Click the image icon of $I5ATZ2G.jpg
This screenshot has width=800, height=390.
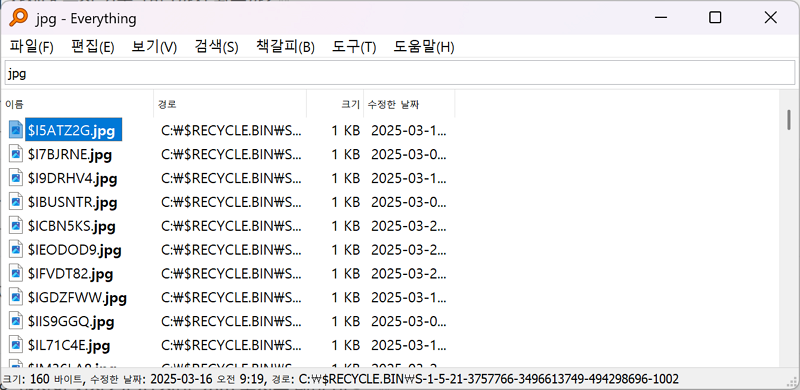point(17,130)
